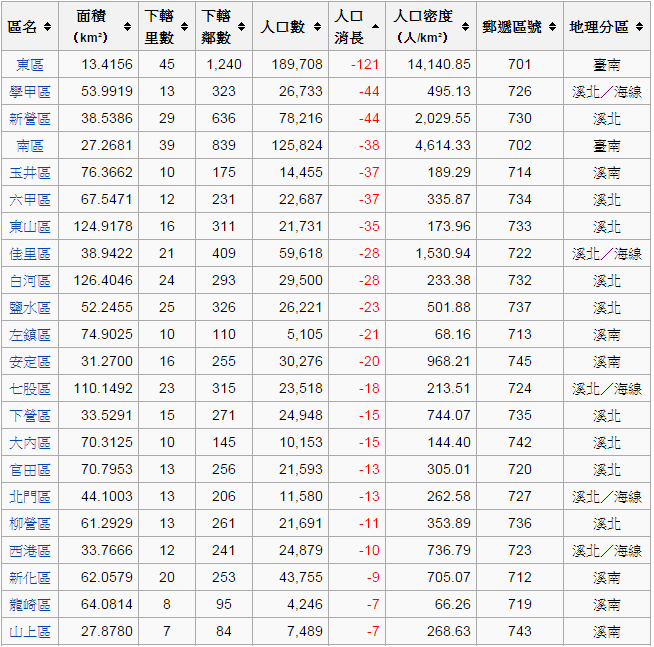Select population value 21,691
The image size is (654, 647).
coord(301,523)
